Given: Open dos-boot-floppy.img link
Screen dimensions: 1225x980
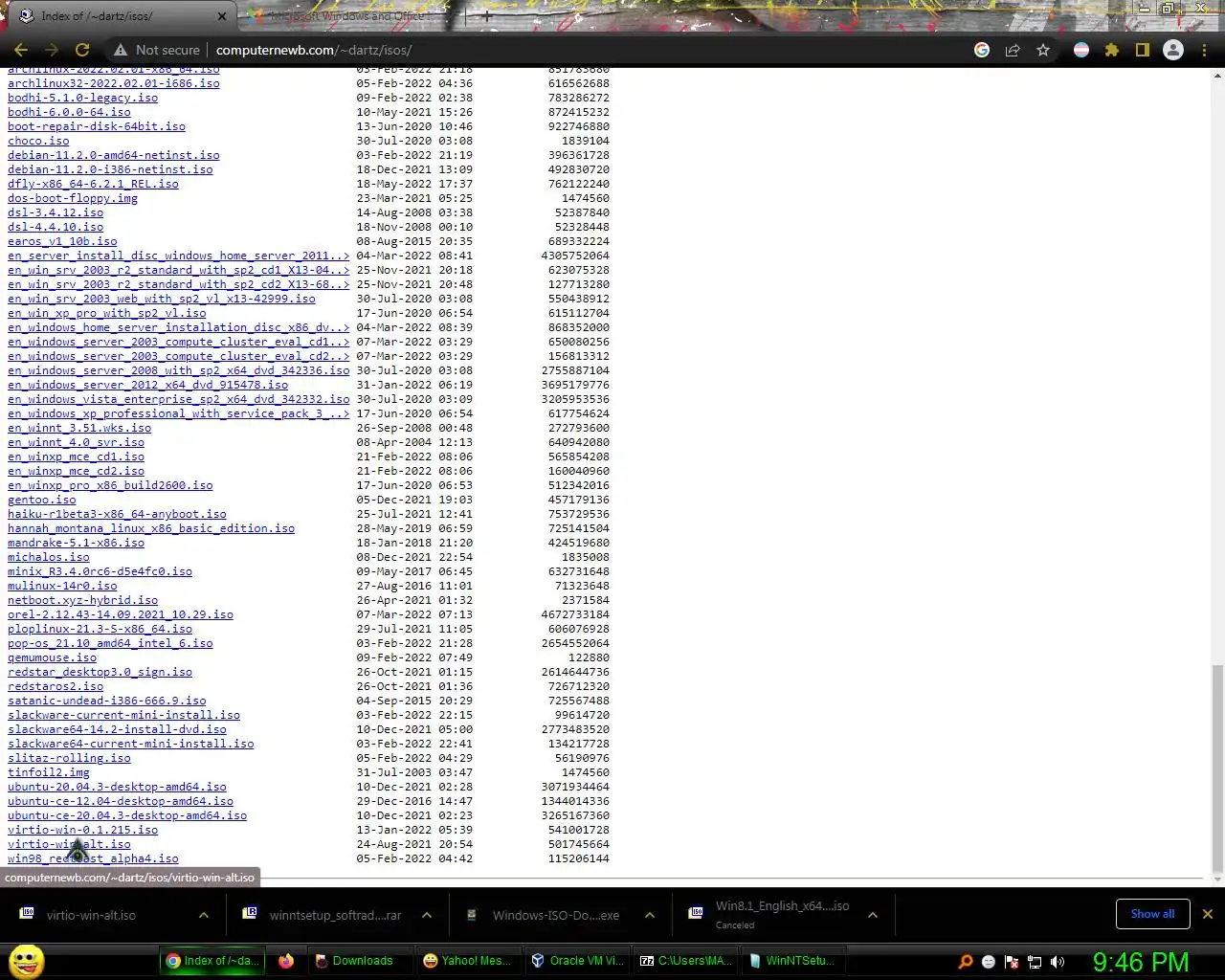Looking at the screenshot, I should click(x=73, y=198).
